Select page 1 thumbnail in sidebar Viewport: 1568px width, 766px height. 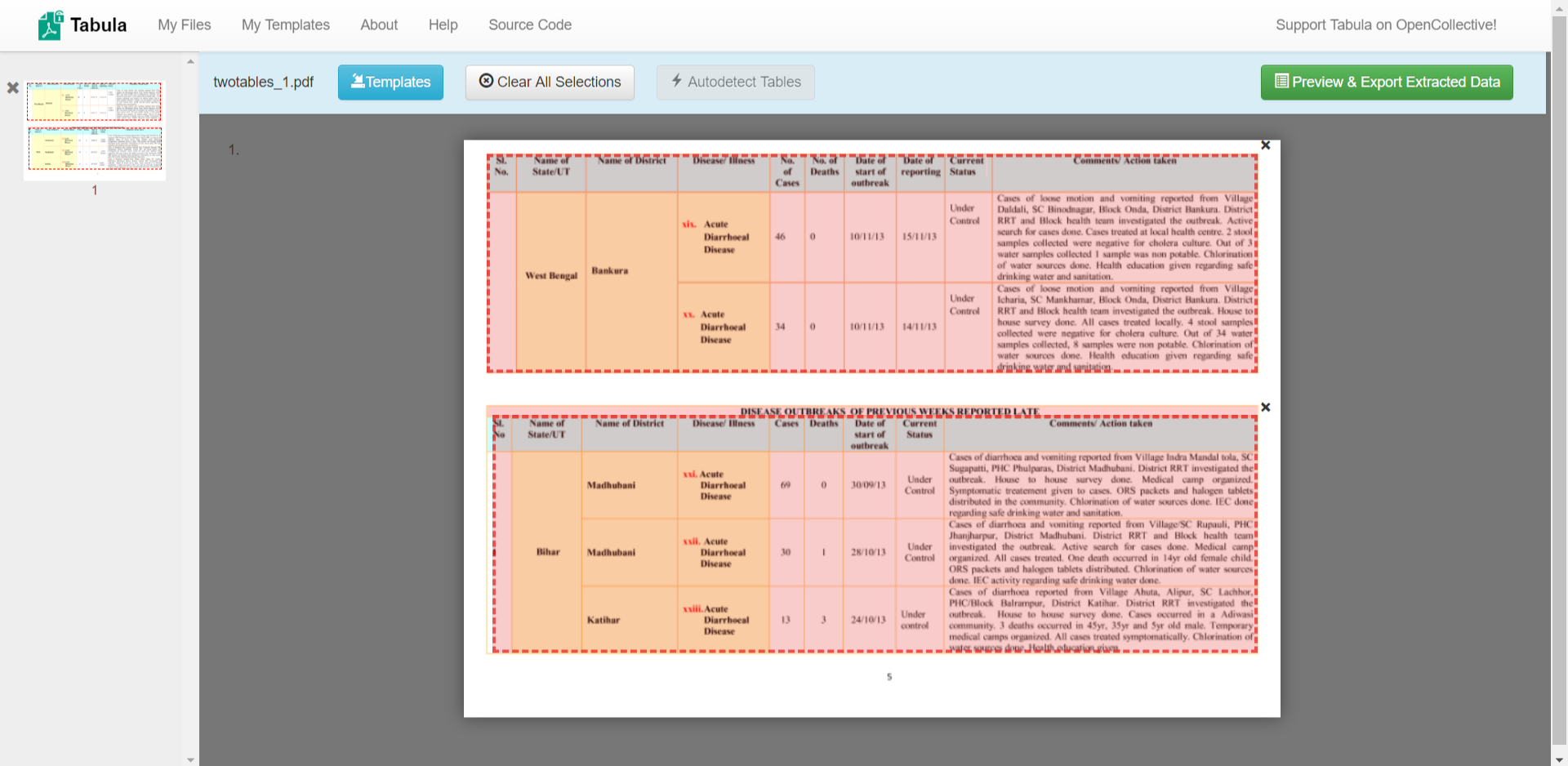click(95, 127)
